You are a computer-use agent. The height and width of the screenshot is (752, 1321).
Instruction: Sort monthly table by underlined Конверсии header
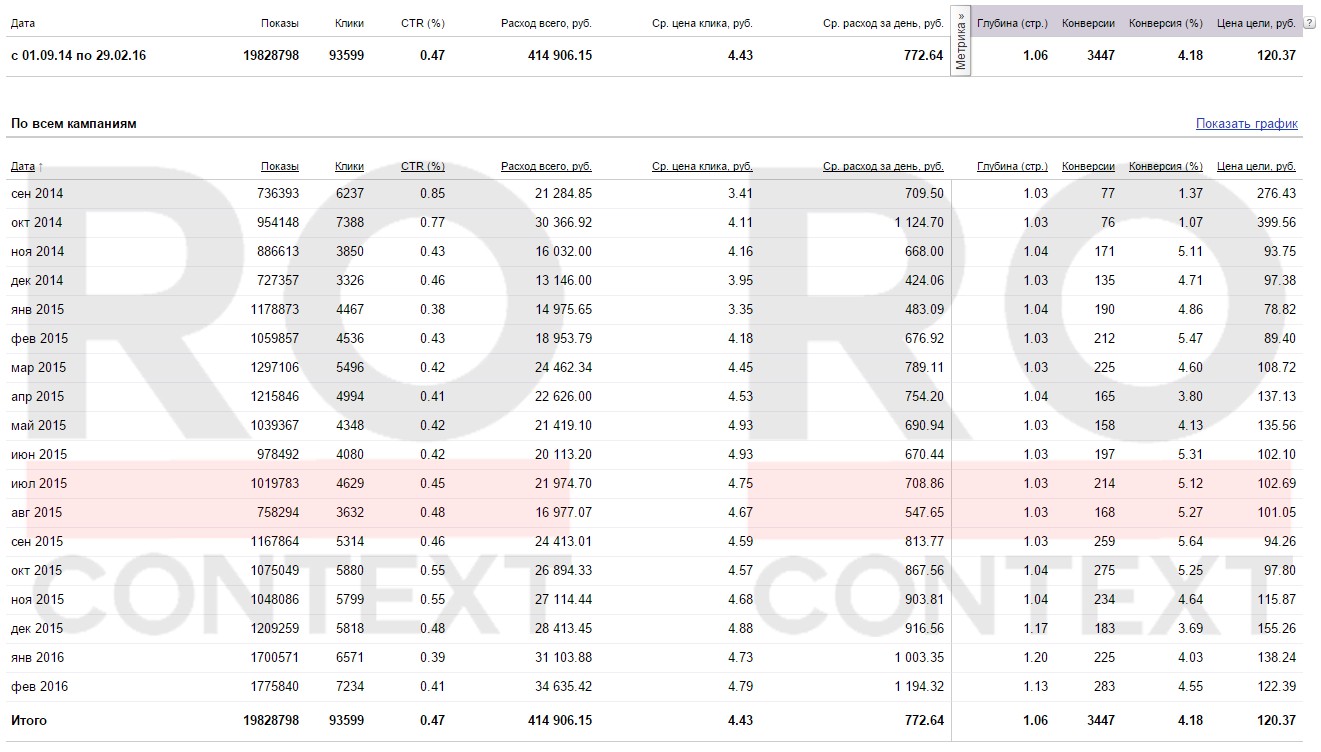point(1088,167)
